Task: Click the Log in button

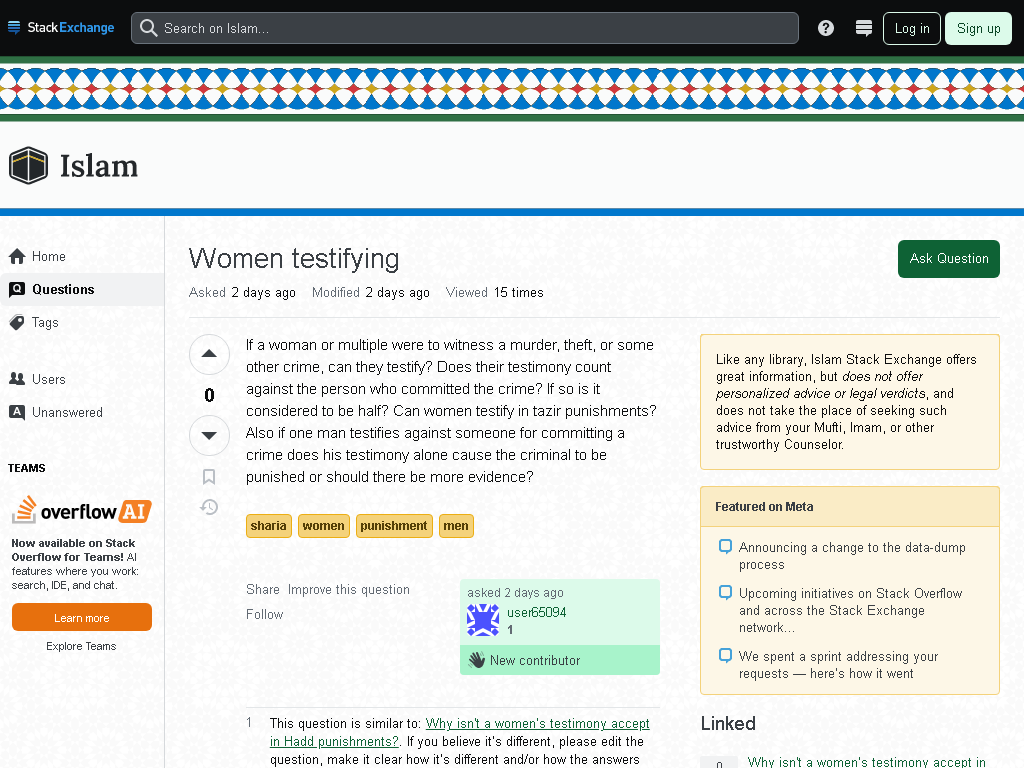Action: (912, 29)
